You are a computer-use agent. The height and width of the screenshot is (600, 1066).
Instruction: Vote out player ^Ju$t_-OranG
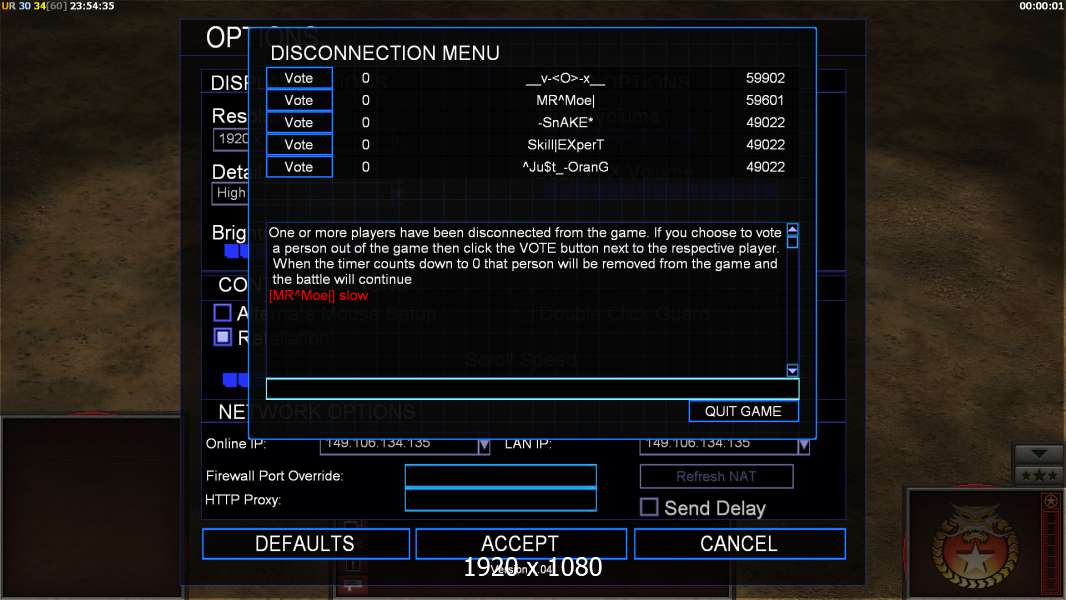click(x=299, y=167)
